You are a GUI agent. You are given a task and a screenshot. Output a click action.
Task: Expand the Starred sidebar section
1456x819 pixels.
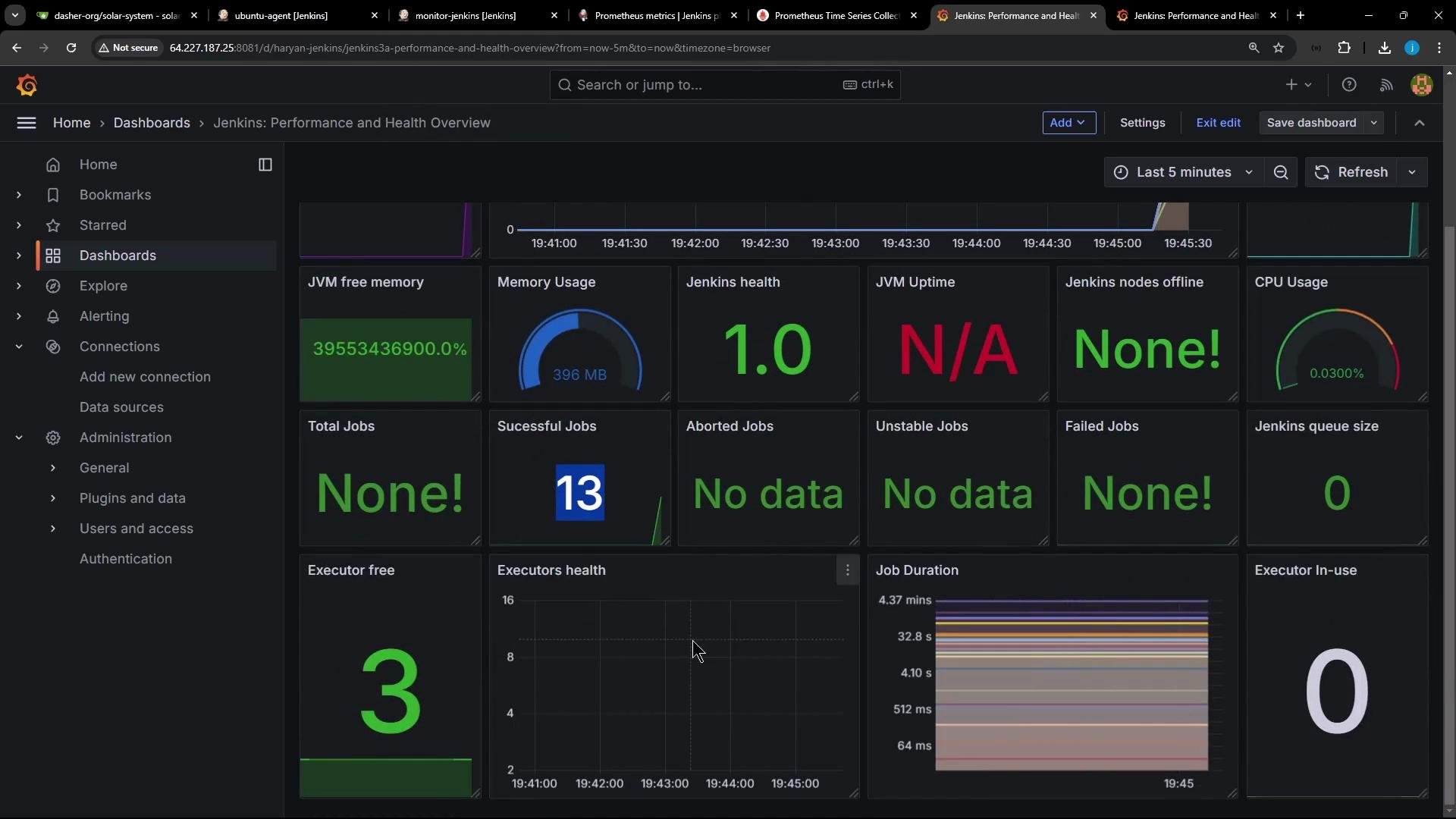19,225
